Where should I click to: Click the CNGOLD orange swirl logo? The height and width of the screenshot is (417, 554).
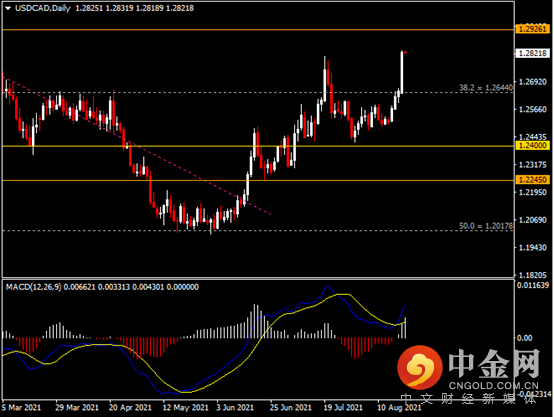[x=420, y=367]
